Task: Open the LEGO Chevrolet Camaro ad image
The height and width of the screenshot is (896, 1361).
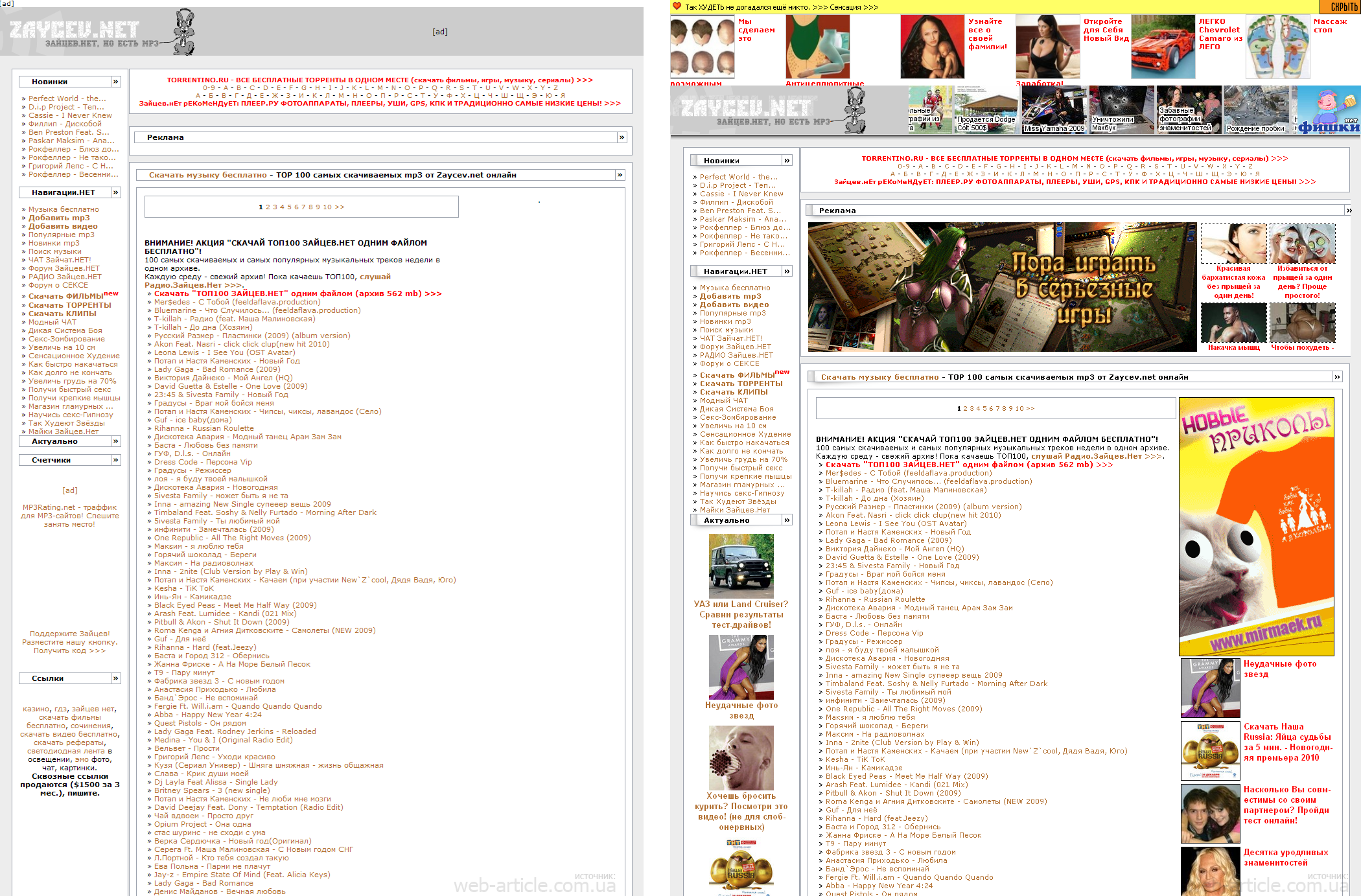Action: click(x=1163, y=47)
